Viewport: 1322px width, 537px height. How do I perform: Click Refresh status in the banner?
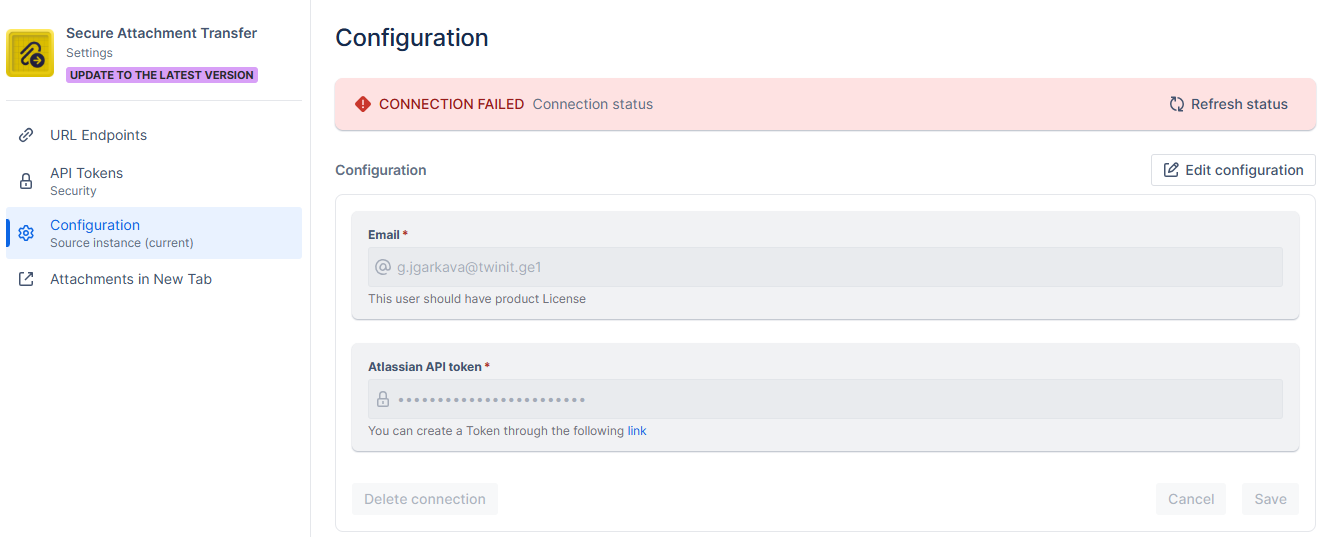point(1228,104)
